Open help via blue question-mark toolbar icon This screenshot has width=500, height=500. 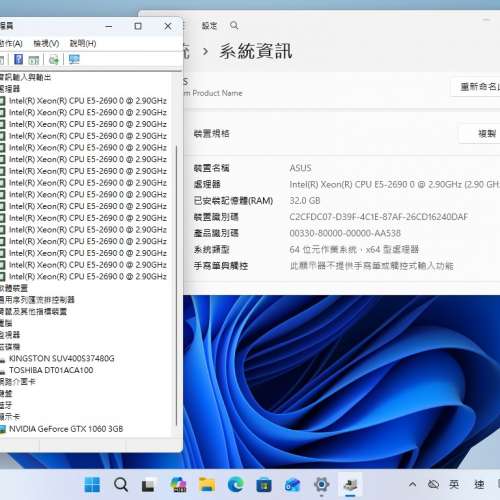coord(19,60)
